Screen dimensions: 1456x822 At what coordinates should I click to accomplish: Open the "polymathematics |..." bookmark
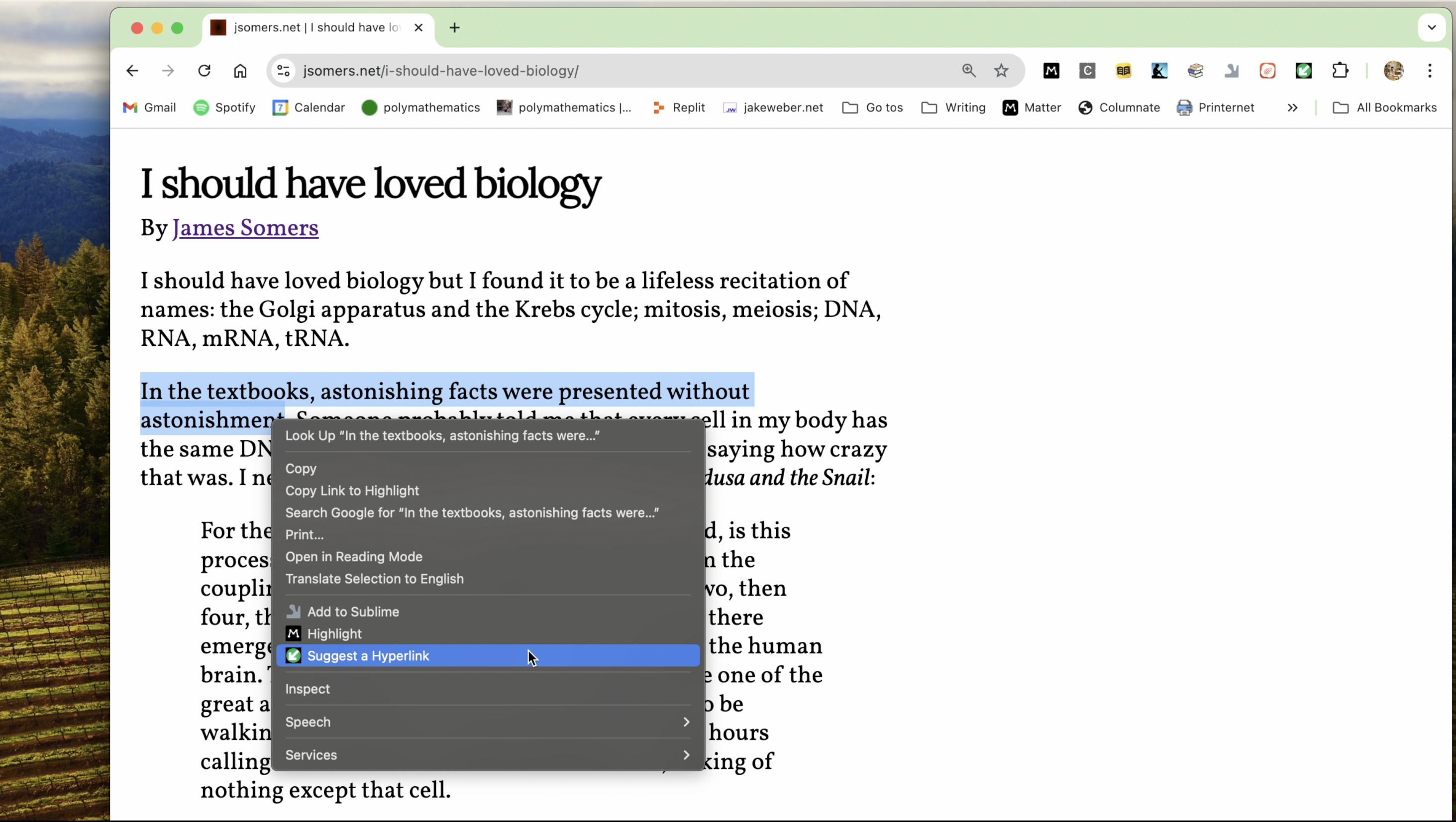pyautogui.click(x=563, y=107)
